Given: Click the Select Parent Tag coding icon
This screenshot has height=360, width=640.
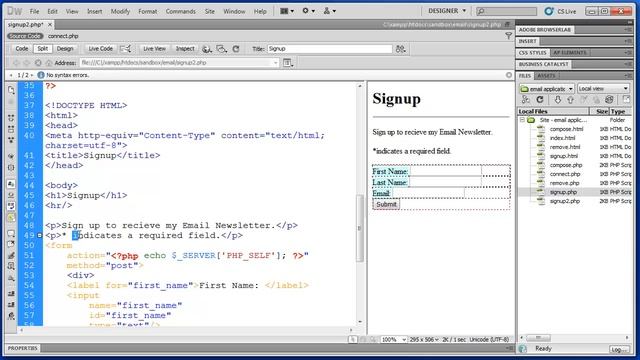Looking at the screenshot, I should point(11,156).
